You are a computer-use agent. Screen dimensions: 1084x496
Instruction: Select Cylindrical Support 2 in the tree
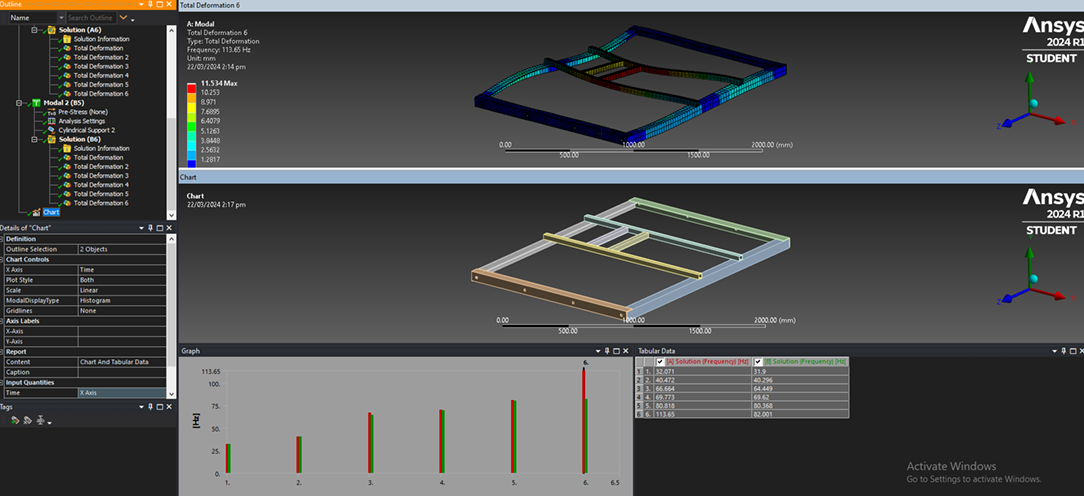[x=86, y=130]
